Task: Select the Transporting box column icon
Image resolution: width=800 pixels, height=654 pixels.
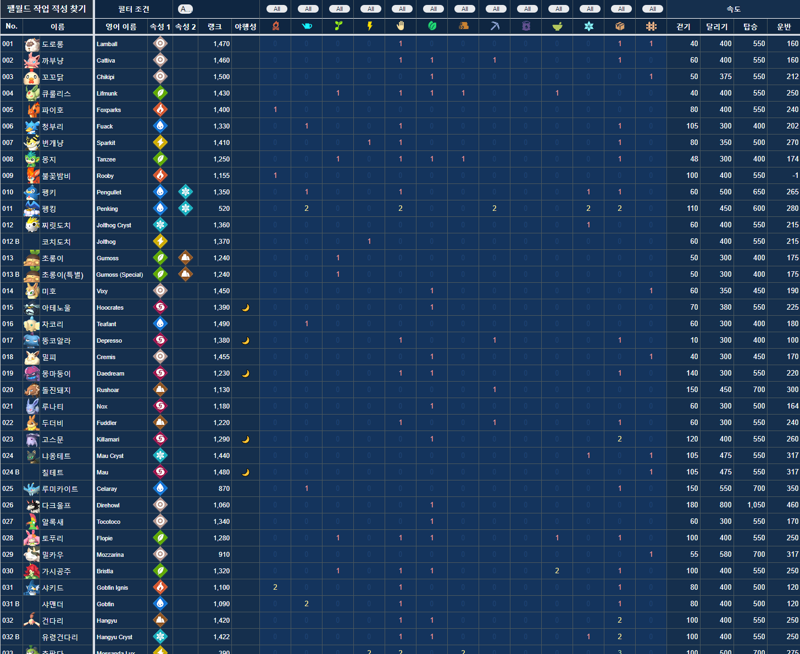Action: [x=620, y=26]
